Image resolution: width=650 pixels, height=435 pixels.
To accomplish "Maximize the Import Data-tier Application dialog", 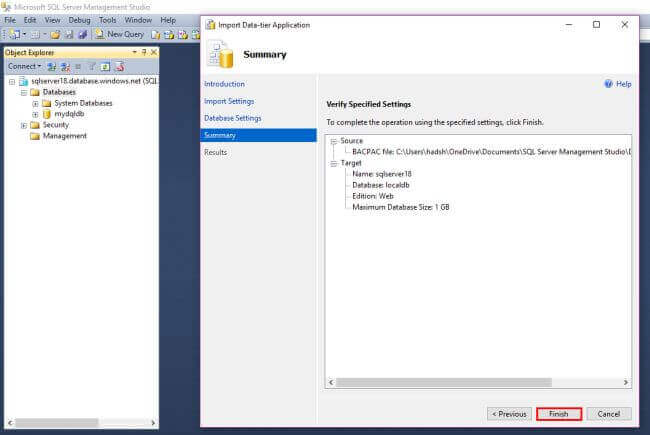I will tap(596, 25).
